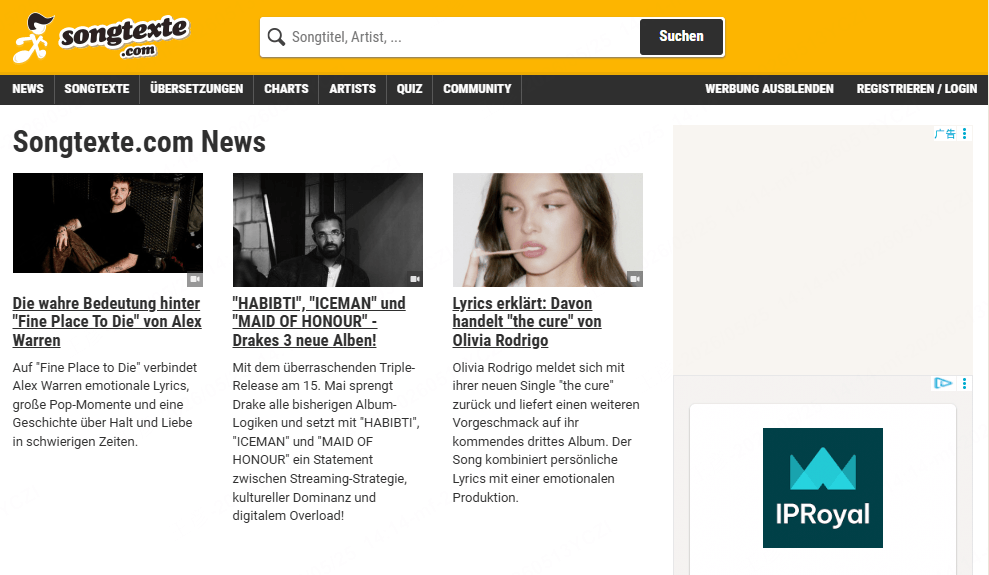Open the Alex Warren article thumbnail
Image resolution: width=989 pixels, height=575 pixels.
108,223
